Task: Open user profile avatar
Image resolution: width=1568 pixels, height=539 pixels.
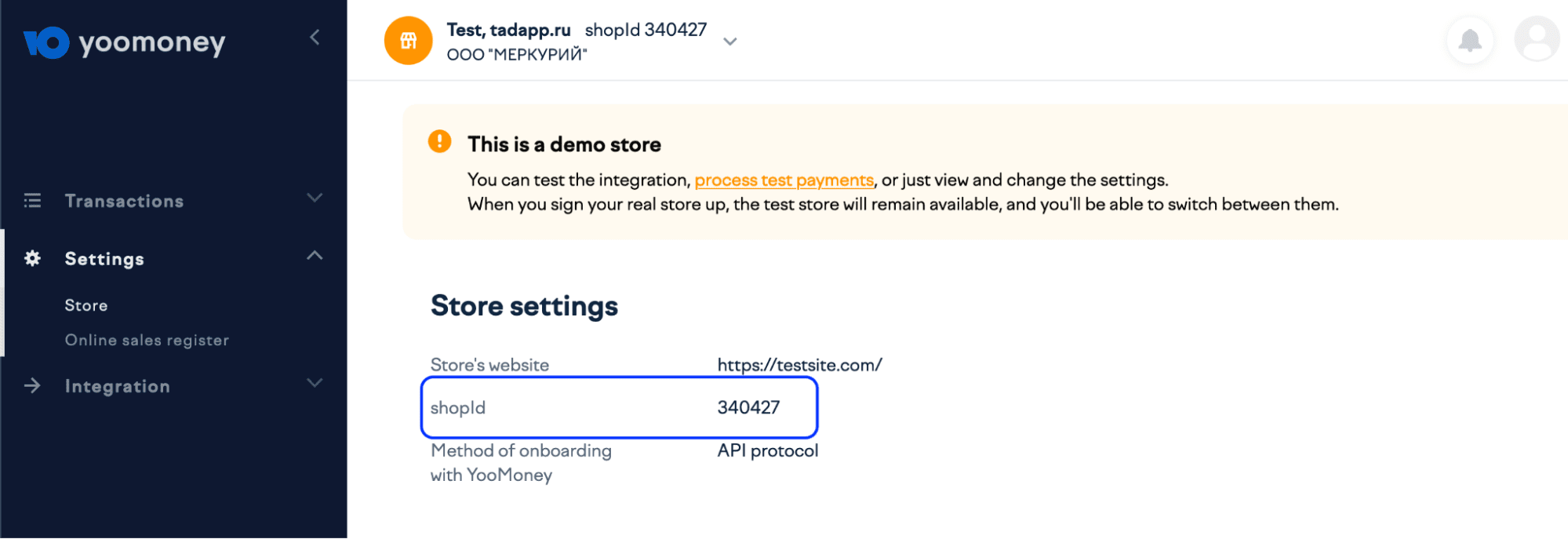Action: [1536, 39]
